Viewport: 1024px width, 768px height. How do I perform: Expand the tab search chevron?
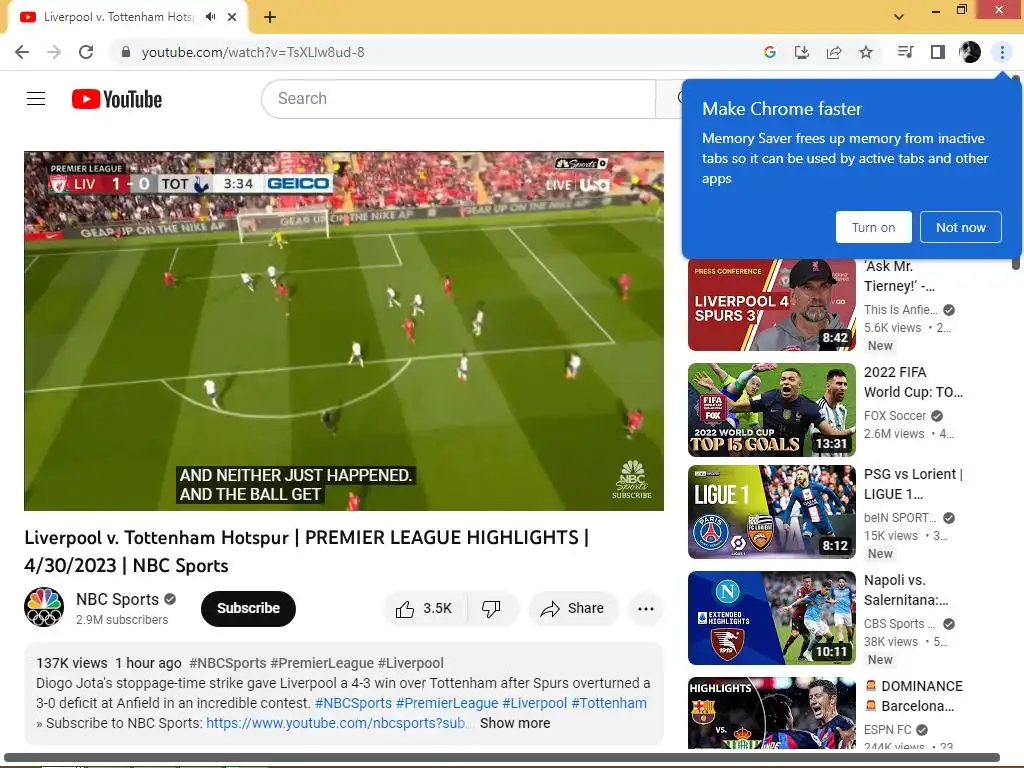(899, 16)
